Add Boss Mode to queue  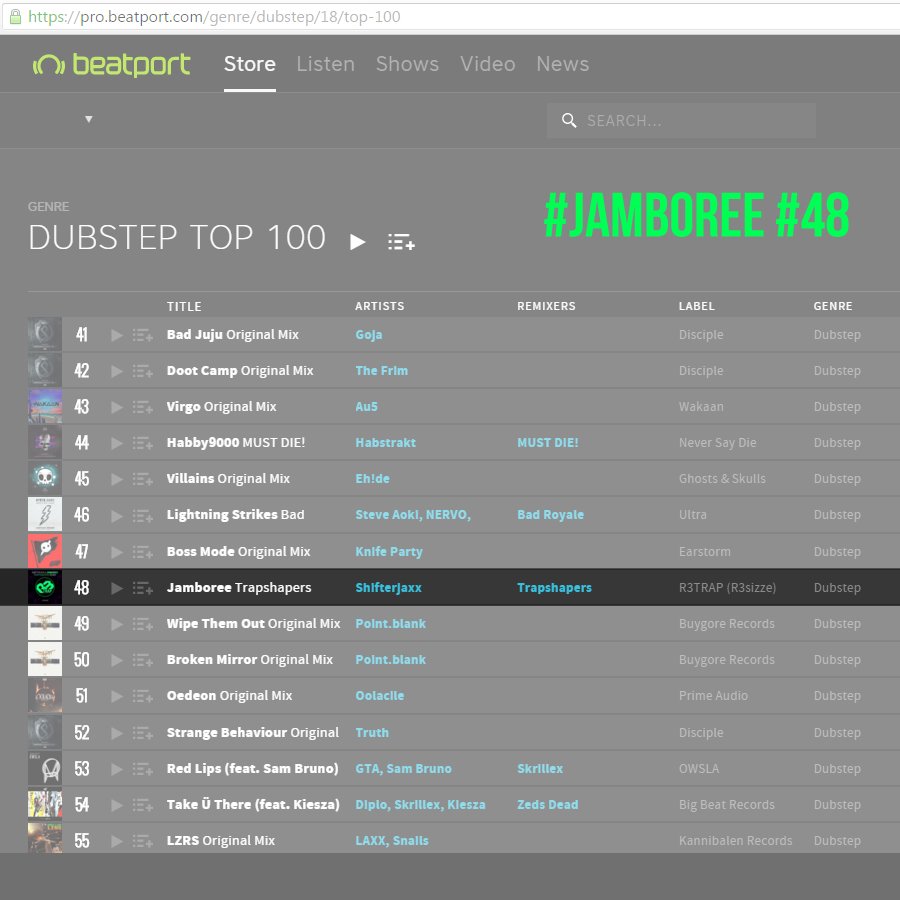[142, 552]
